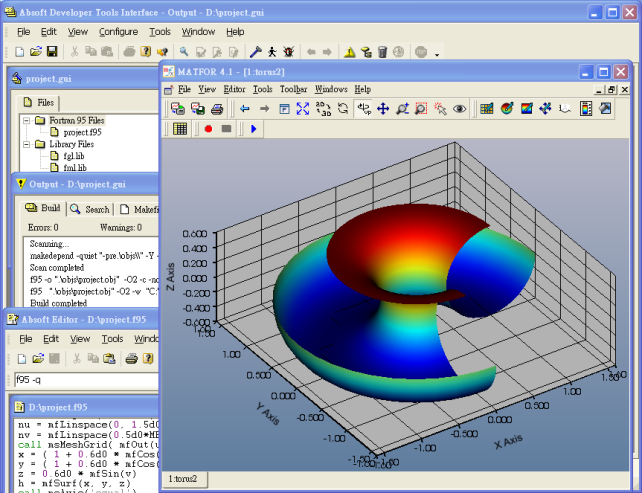Select project.f95 in the file tree
Image resolution: width=642 pixels, height=493 pixels.
82,132
